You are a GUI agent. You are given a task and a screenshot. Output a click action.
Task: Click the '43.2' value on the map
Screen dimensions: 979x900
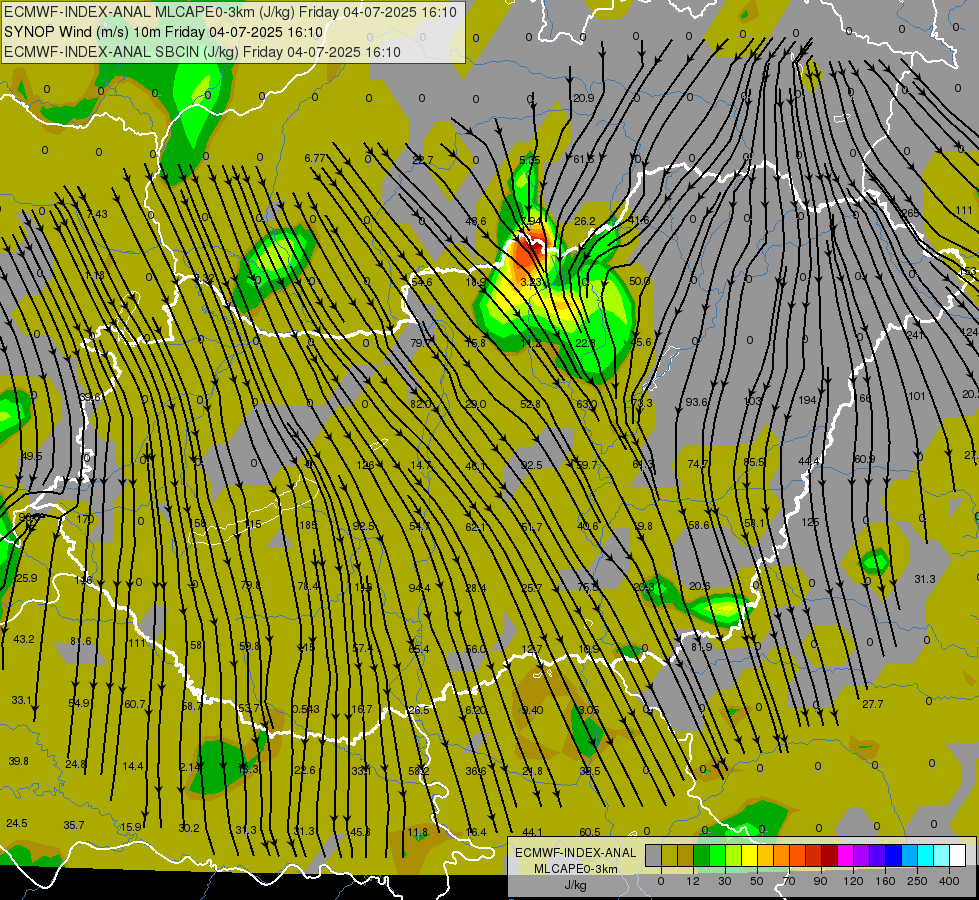tap(24, 639)
